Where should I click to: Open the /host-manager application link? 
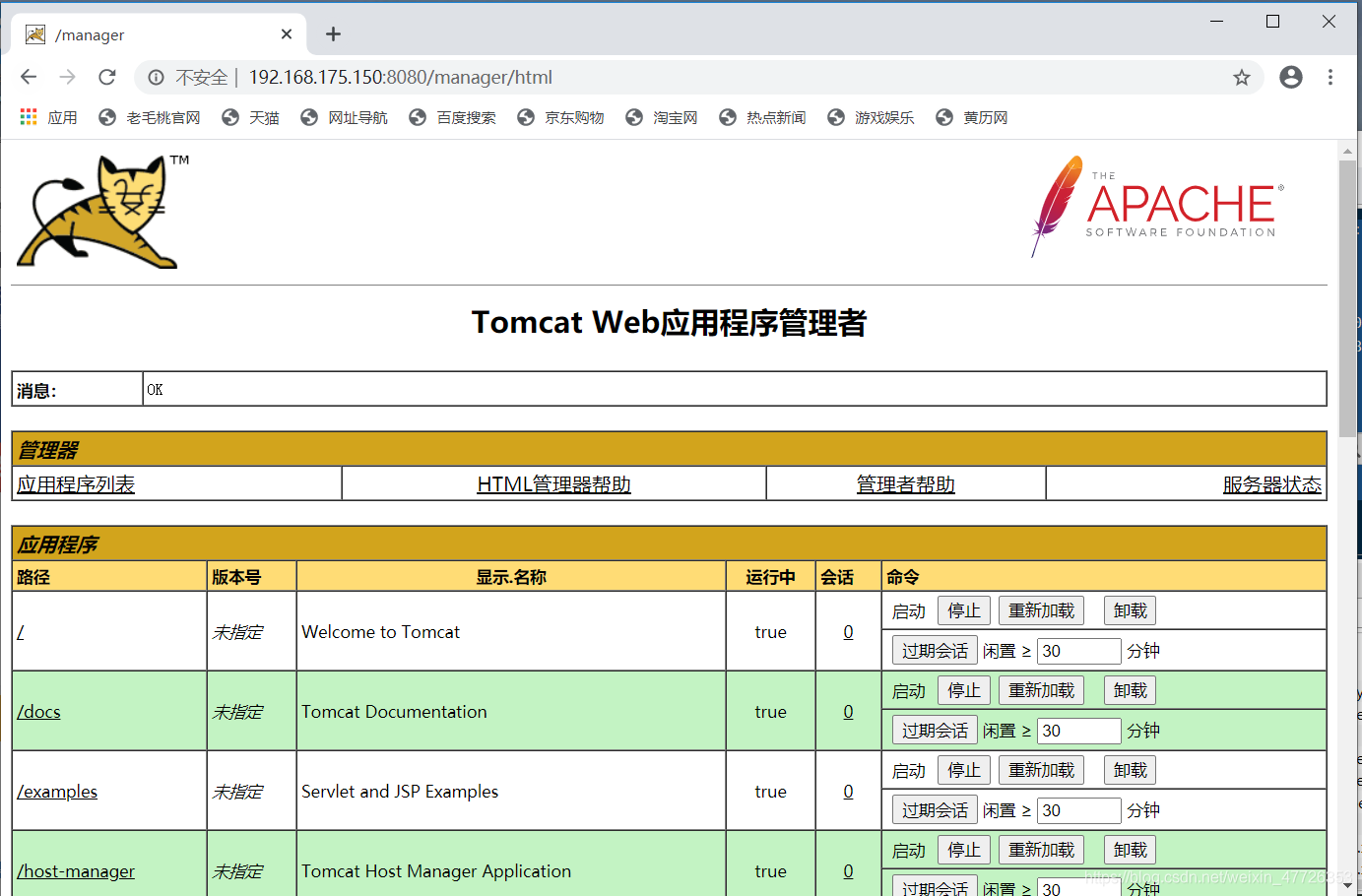click(x=76, y=871)
